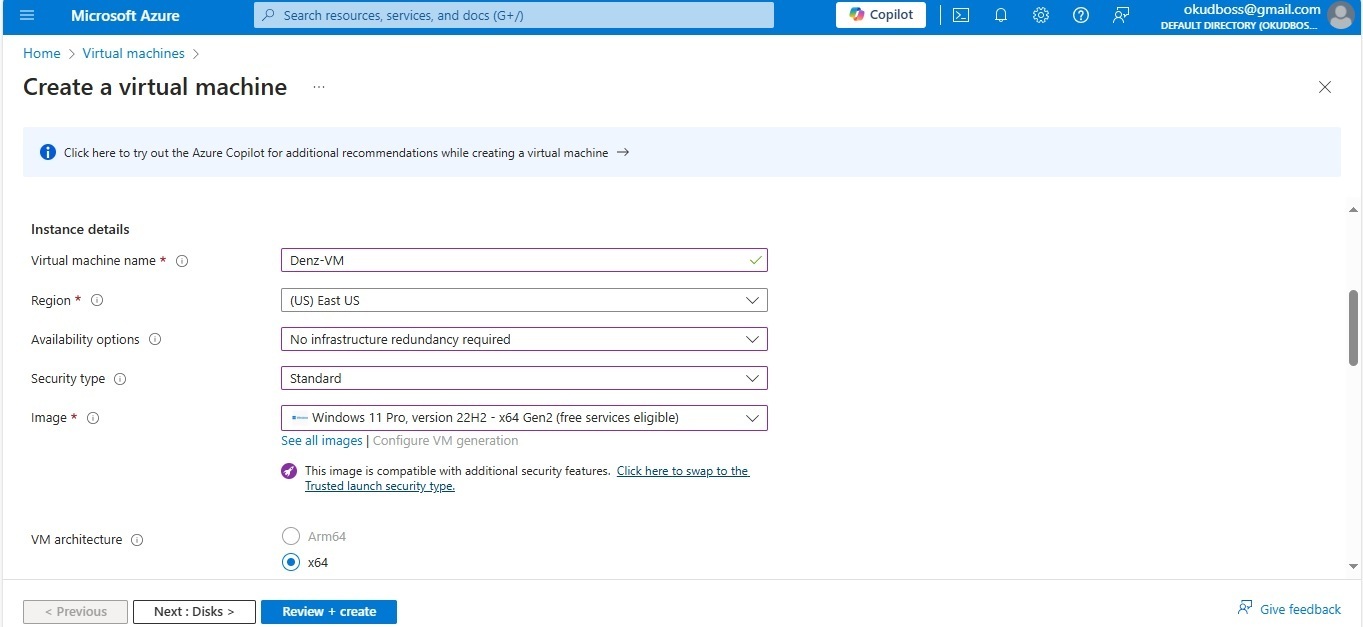Open the portal hamburger menu
The height and width of the screenshot is (627, 1363).
(27, 16)
